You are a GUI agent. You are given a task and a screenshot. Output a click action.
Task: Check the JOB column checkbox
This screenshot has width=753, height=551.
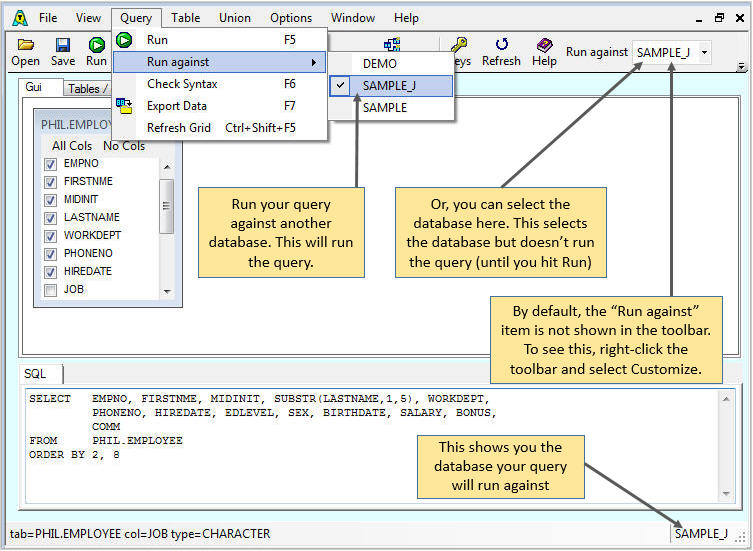(x=50, y=290)
